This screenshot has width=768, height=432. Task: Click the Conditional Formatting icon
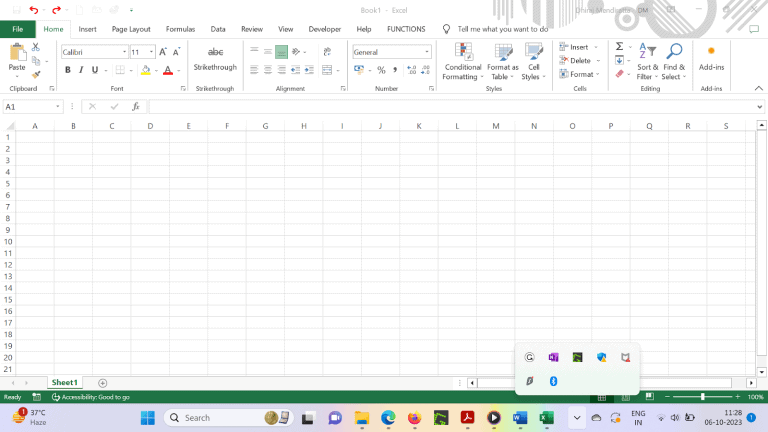pos(462,53)
